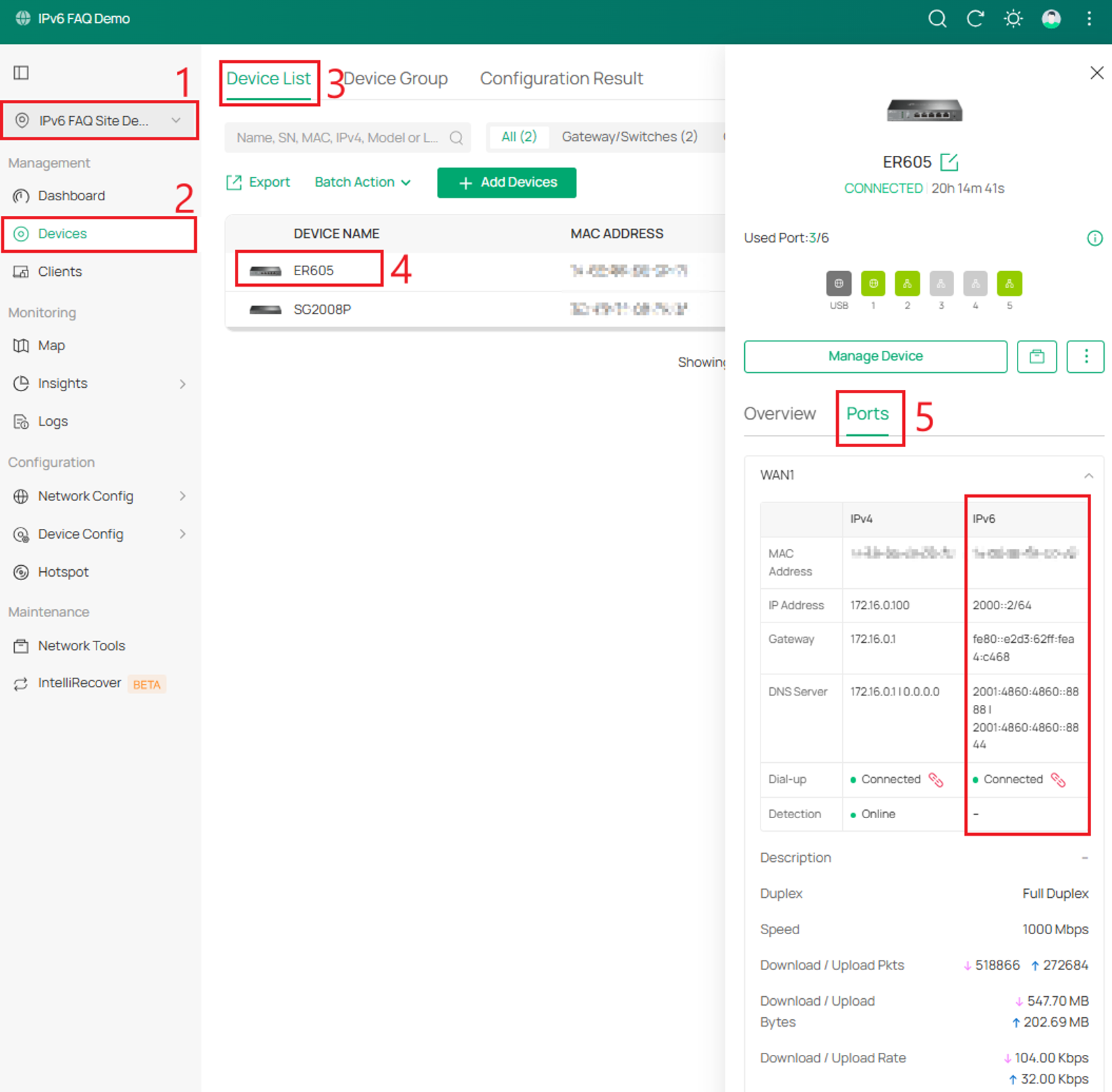Click the USB port icon

pos(839,284)
